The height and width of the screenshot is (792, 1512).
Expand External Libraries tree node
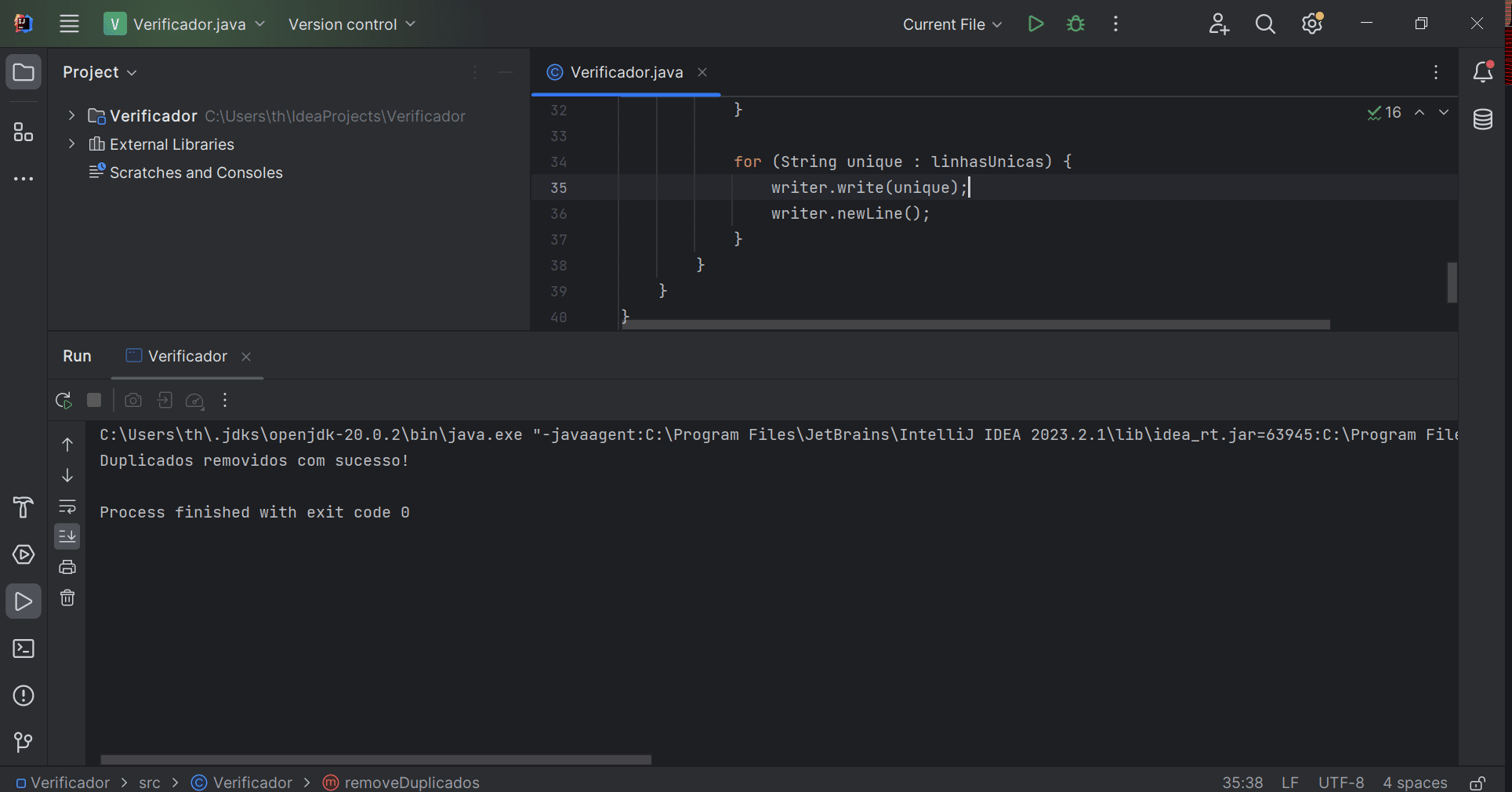[71, 144]
